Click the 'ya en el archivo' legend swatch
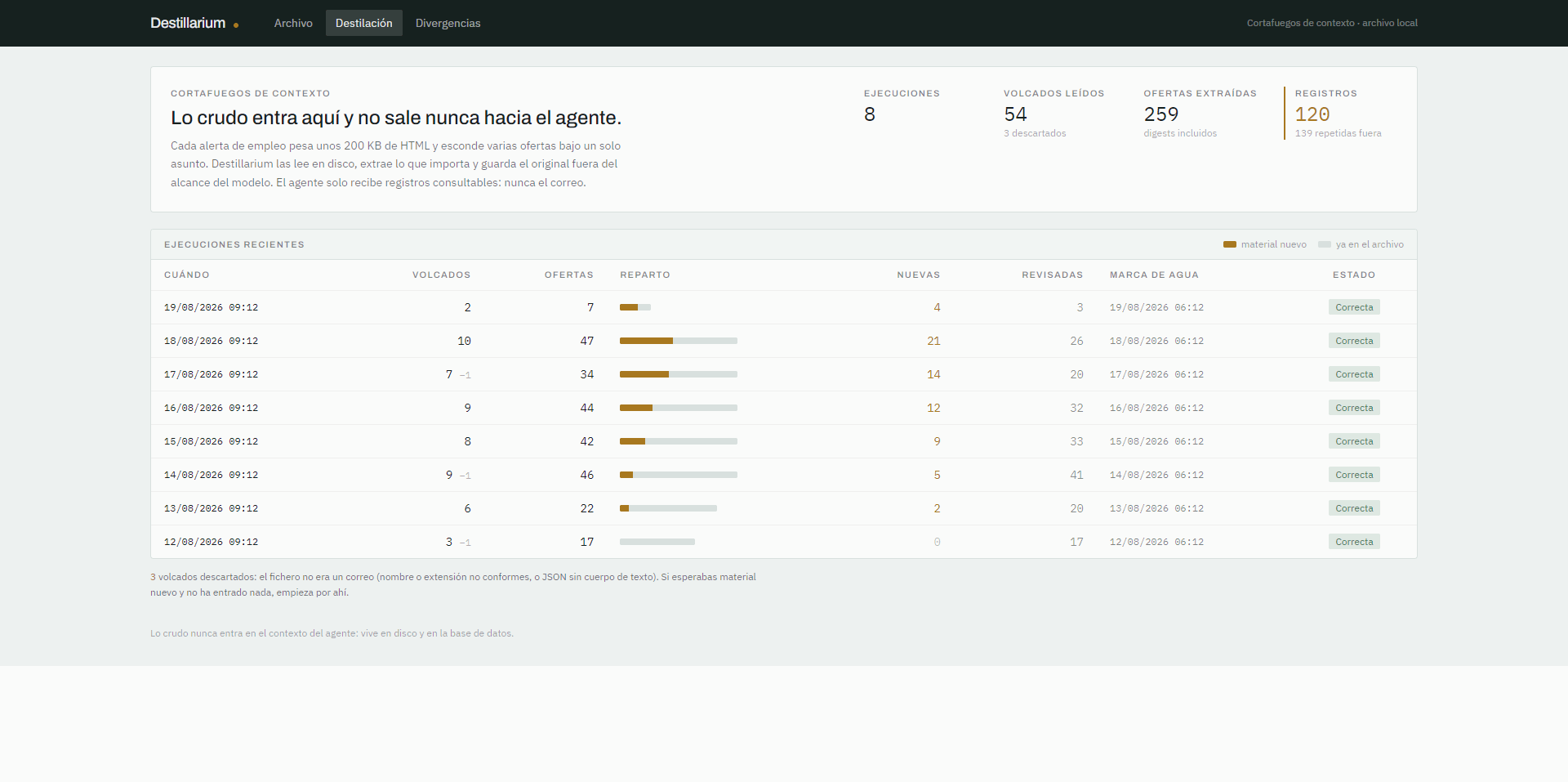The image size is (1568, 782). [x=1325, y=244]
